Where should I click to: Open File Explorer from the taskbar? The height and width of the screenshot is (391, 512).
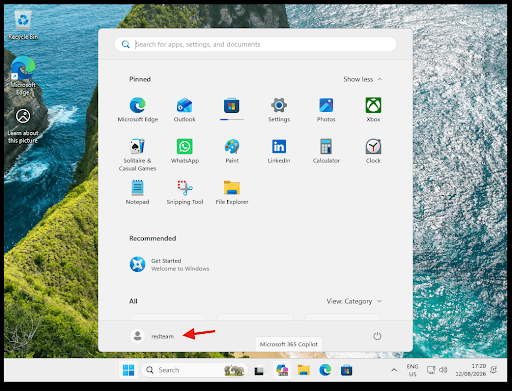coord(304,370)
